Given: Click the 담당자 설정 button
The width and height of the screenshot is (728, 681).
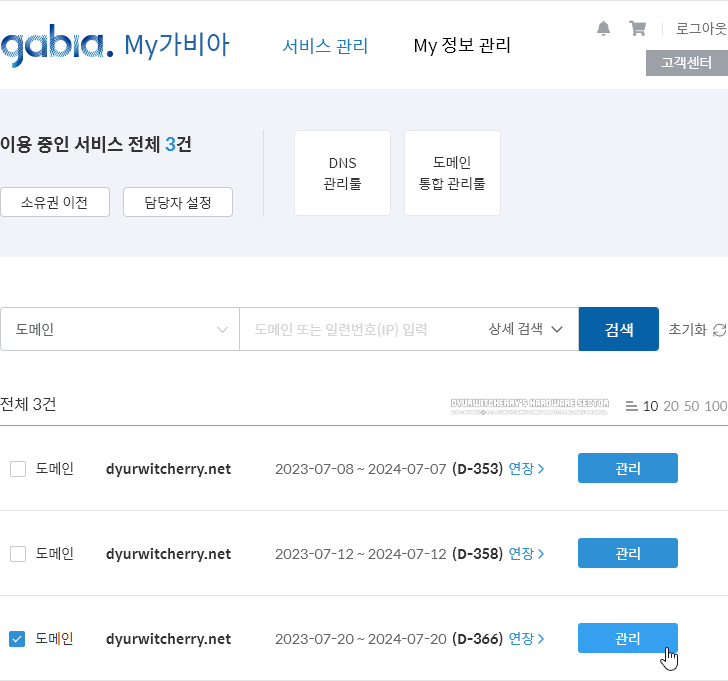Looking at the screenshot, I should [x=178, y=202].
